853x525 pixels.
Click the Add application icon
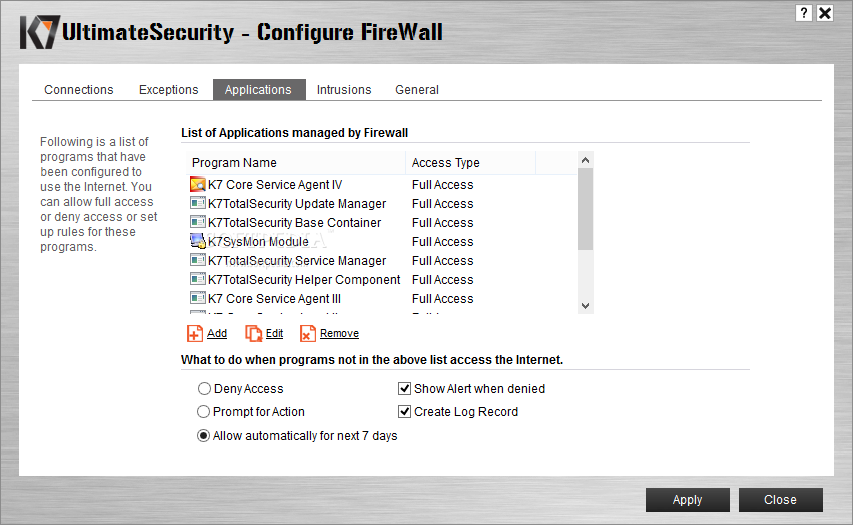(195, 333)
